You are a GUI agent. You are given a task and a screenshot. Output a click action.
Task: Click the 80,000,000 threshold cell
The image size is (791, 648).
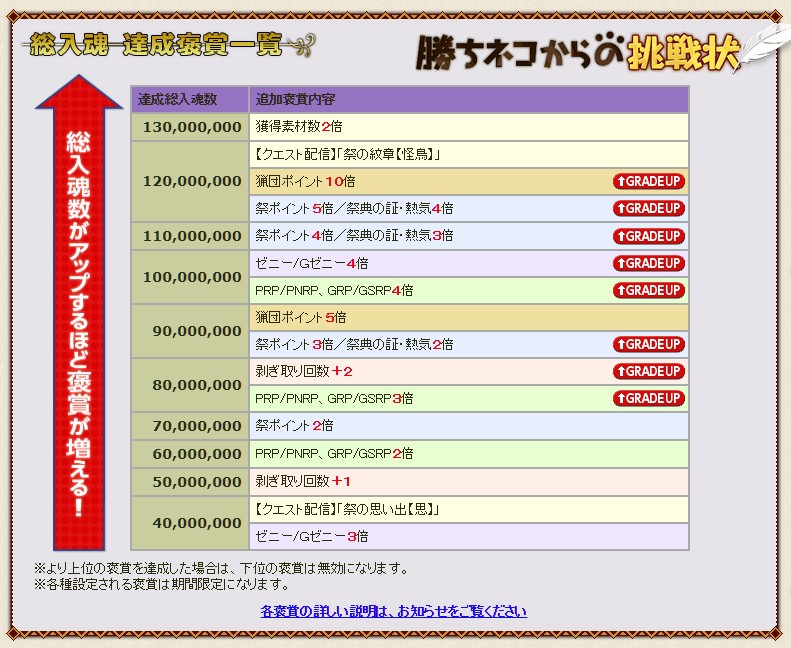coord(190,385)
